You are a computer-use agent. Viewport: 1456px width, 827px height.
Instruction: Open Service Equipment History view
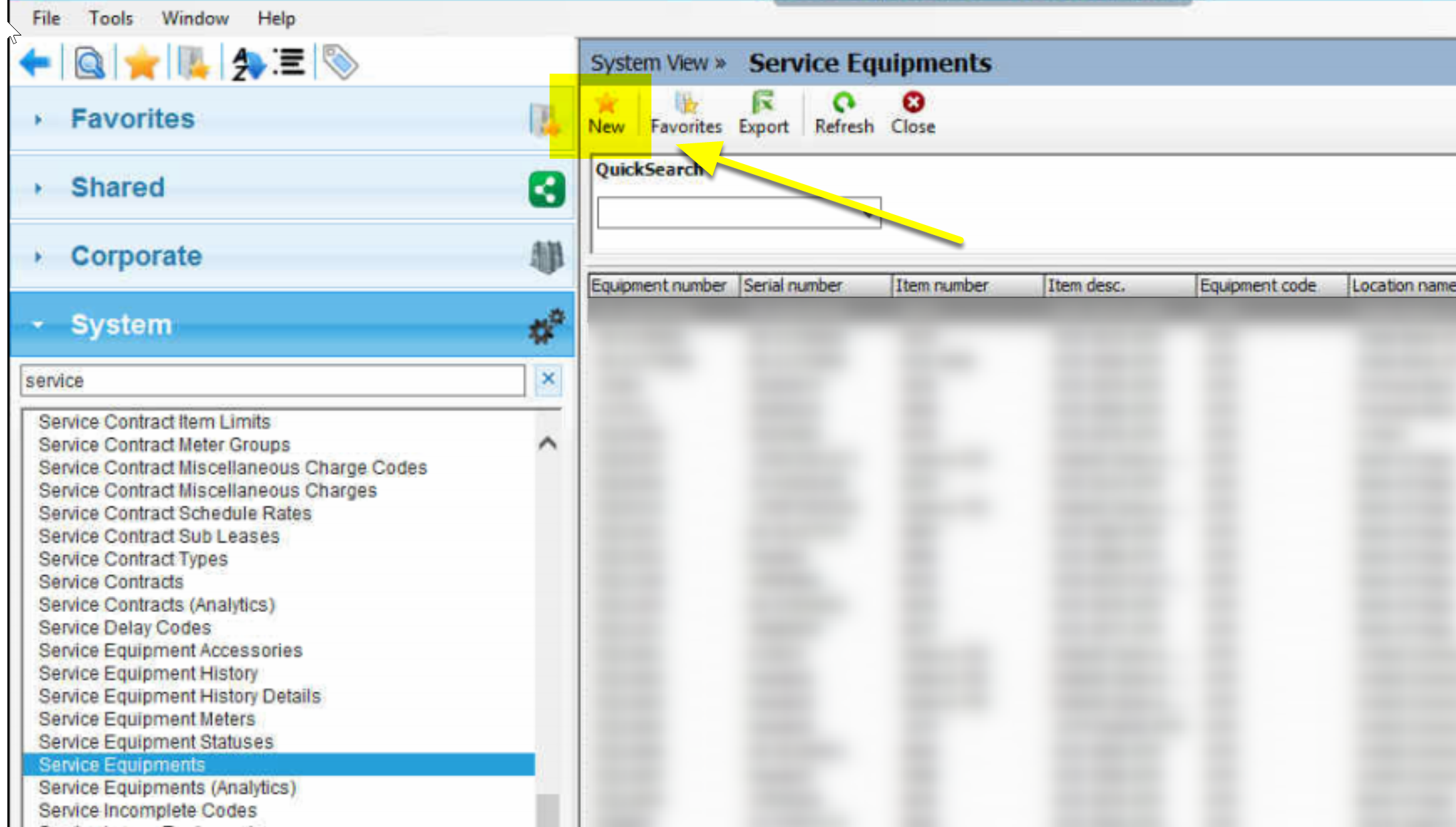[148, 673]
